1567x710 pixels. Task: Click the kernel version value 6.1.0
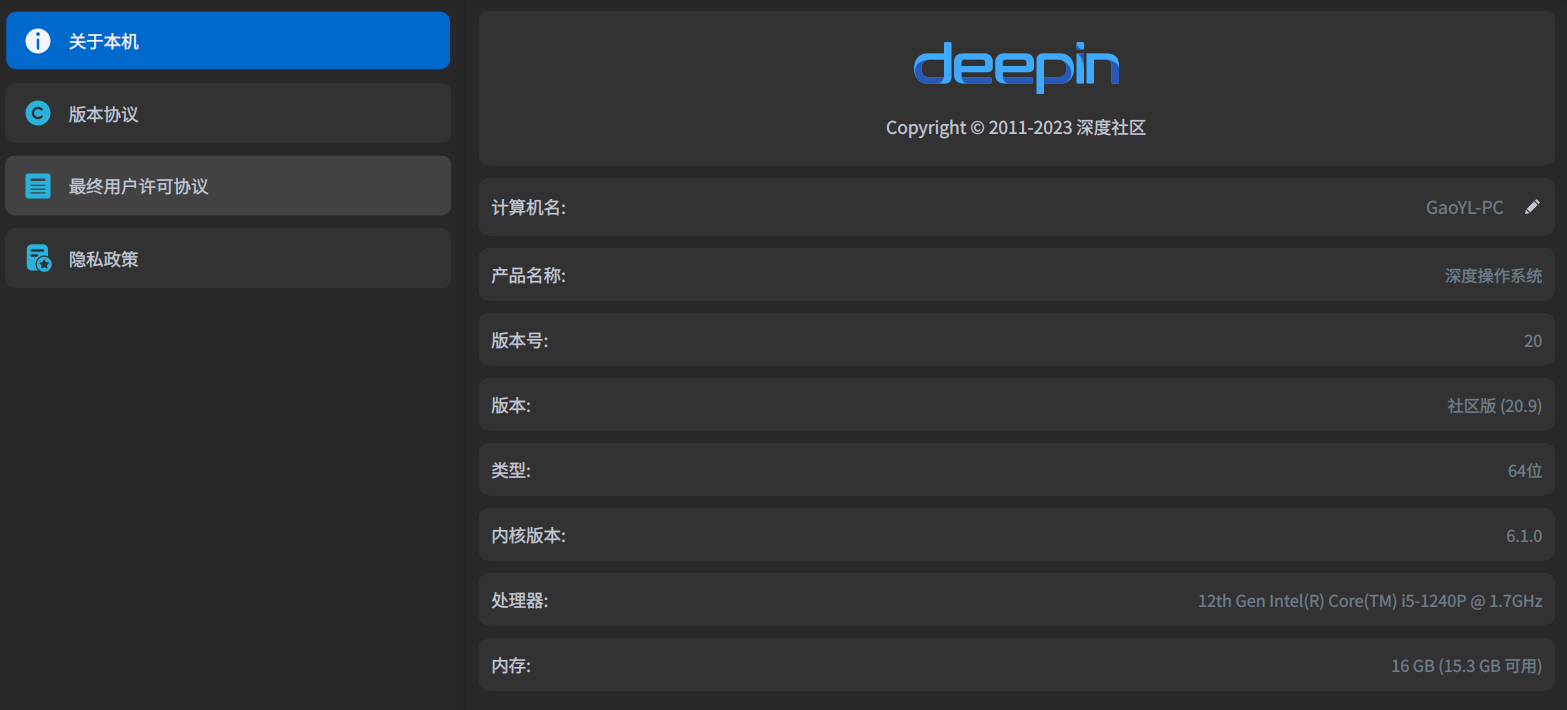click(1524, 536)
